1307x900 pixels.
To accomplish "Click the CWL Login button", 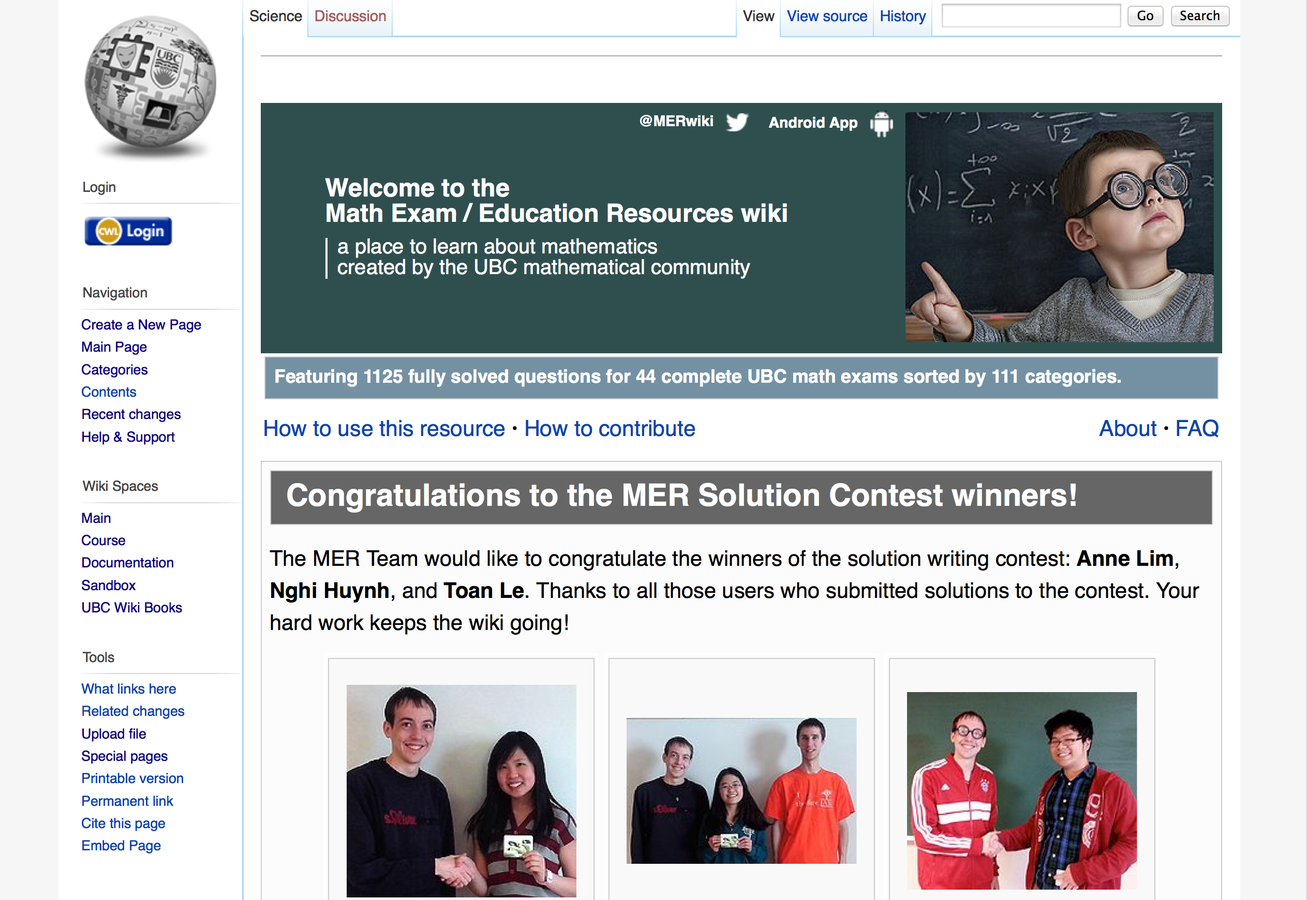I will 128,231.
